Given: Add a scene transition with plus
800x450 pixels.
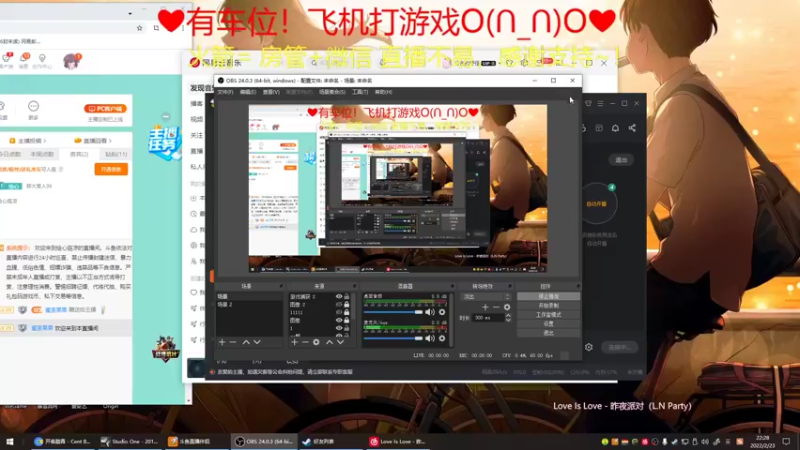Looking at the screenshot, I should pos(485,307).
